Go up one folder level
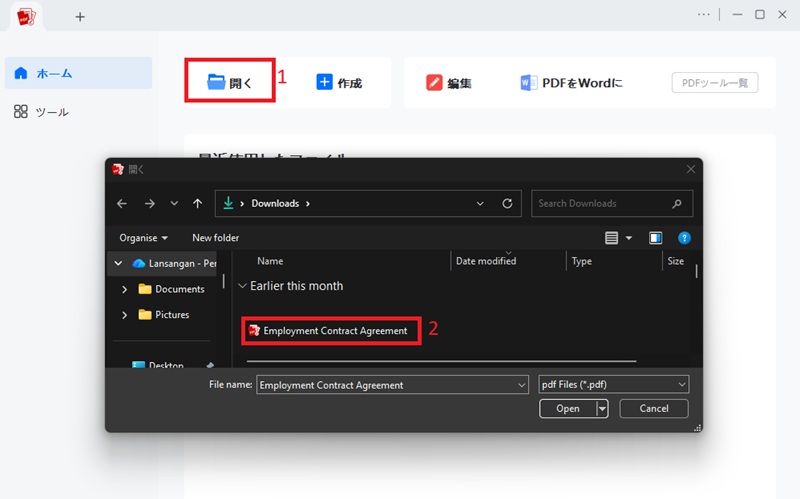This screenshot has width=800, height=499. click(x=197, y=204)
